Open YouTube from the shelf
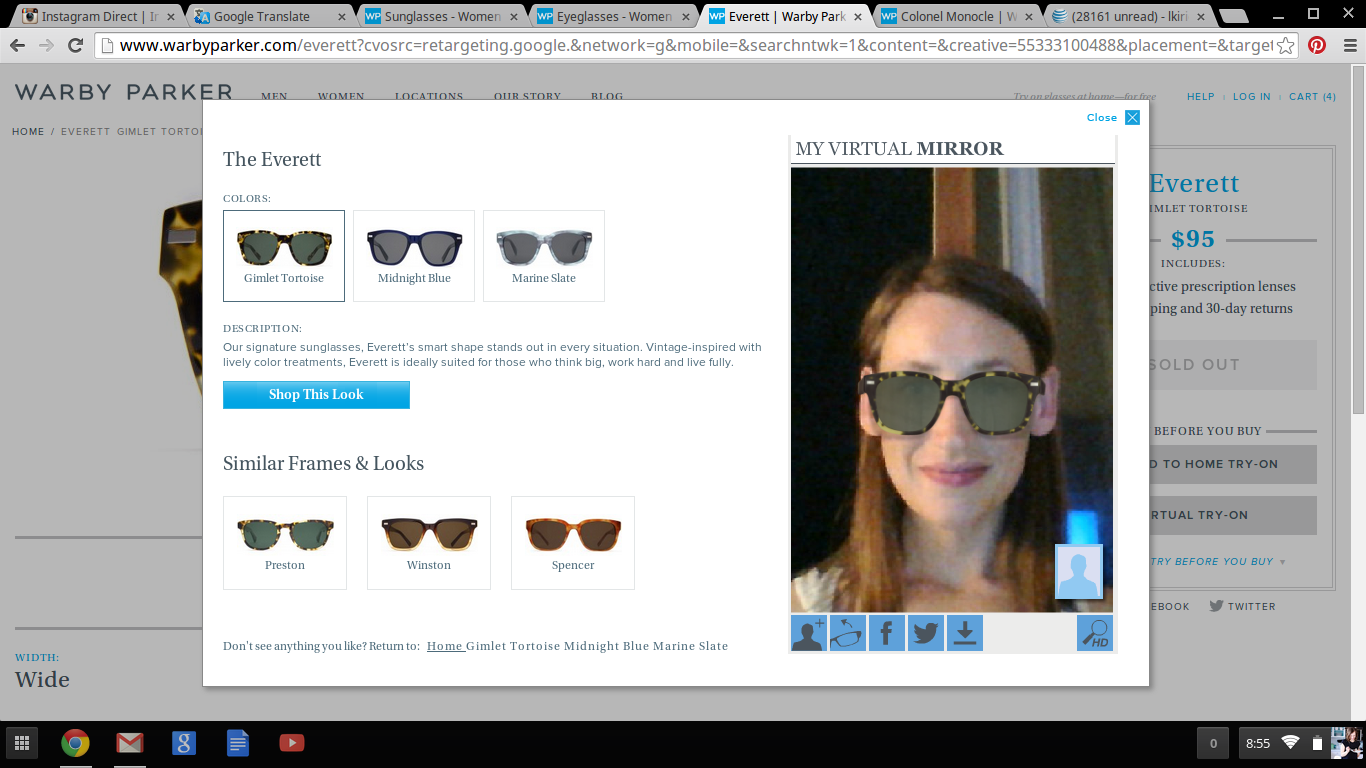 pos(291,743)
